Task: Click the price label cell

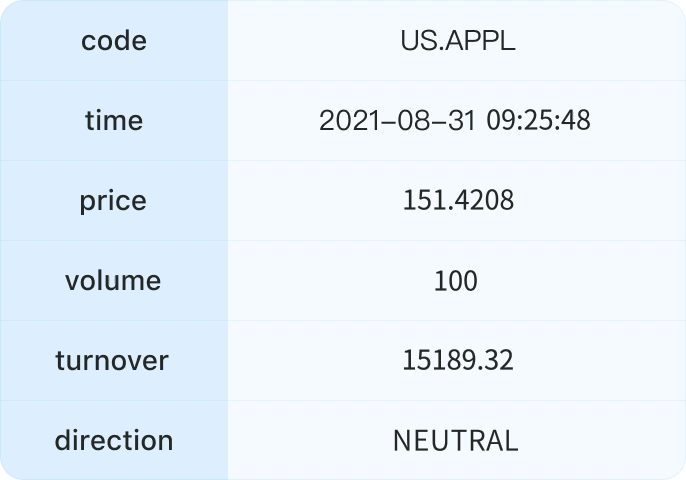Action: (x=114, y=201)
